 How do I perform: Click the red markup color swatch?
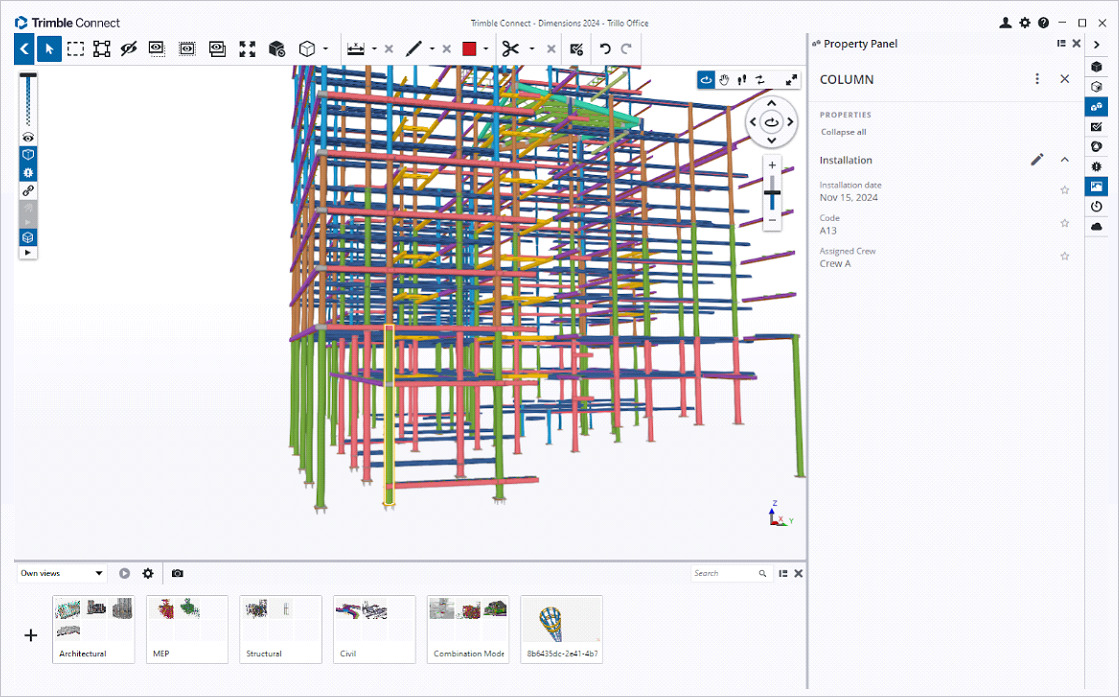point(468,49)
